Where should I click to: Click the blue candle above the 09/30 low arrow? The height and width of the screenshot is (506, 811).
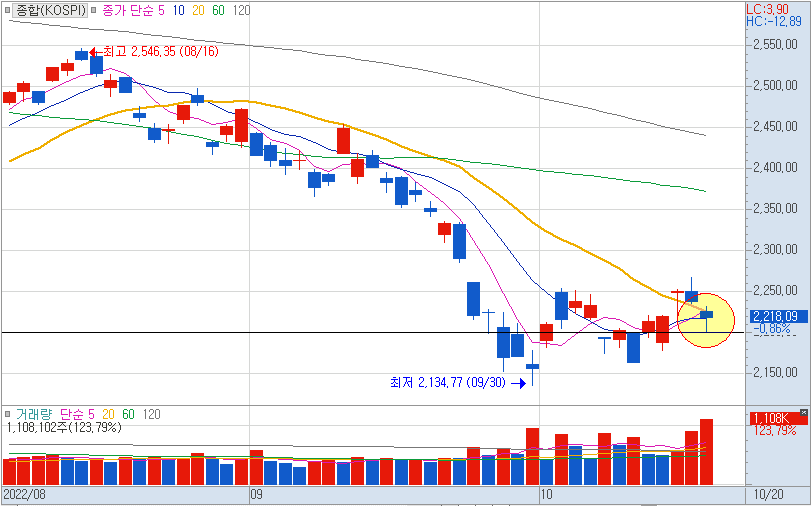[533, 367]
